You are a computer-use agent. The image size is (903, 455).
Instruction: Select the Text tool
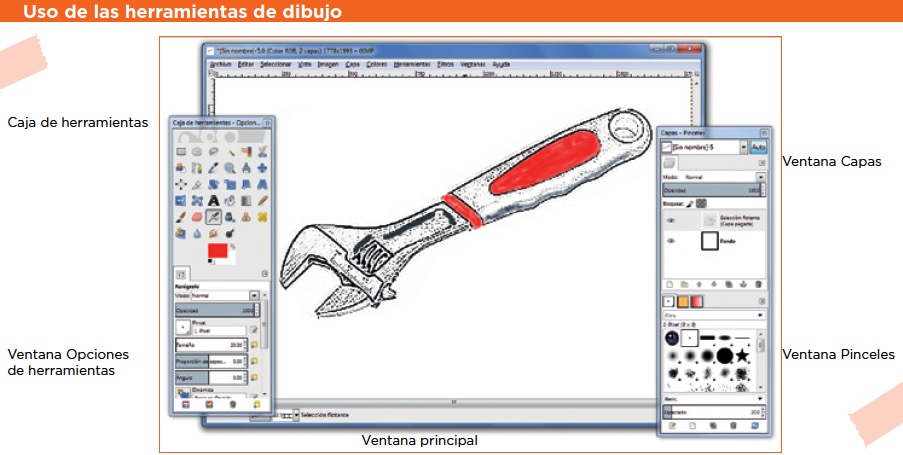coord(213,201)
